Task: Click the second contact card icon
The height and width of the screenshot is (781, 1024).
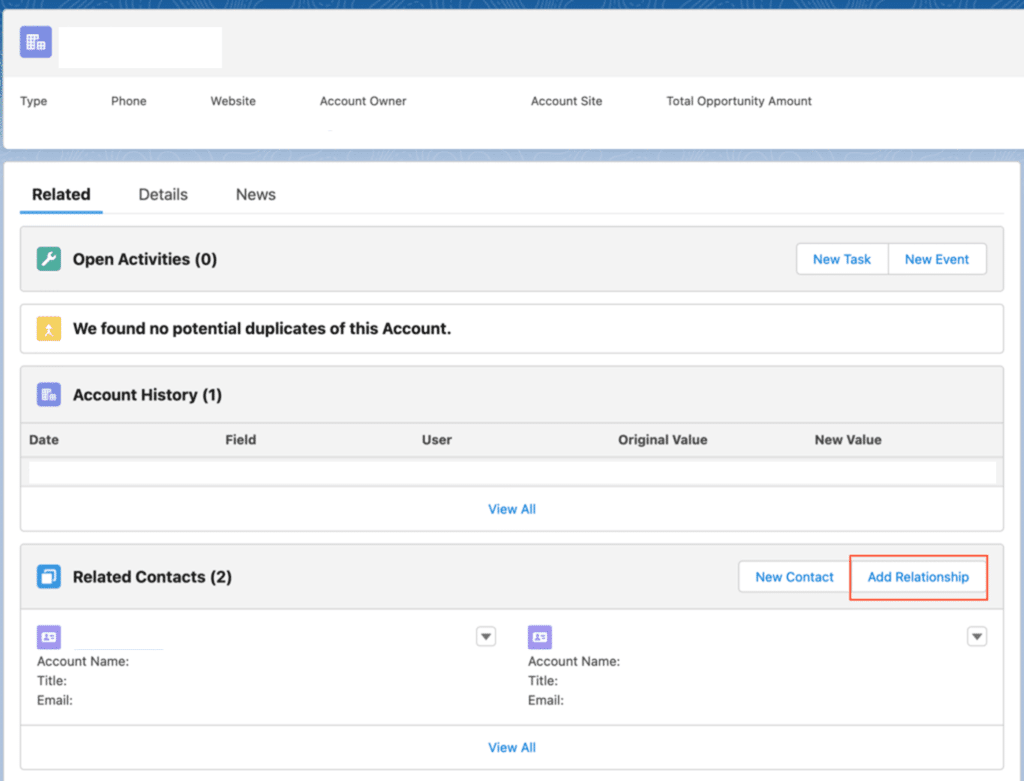Action: [540, 637]
